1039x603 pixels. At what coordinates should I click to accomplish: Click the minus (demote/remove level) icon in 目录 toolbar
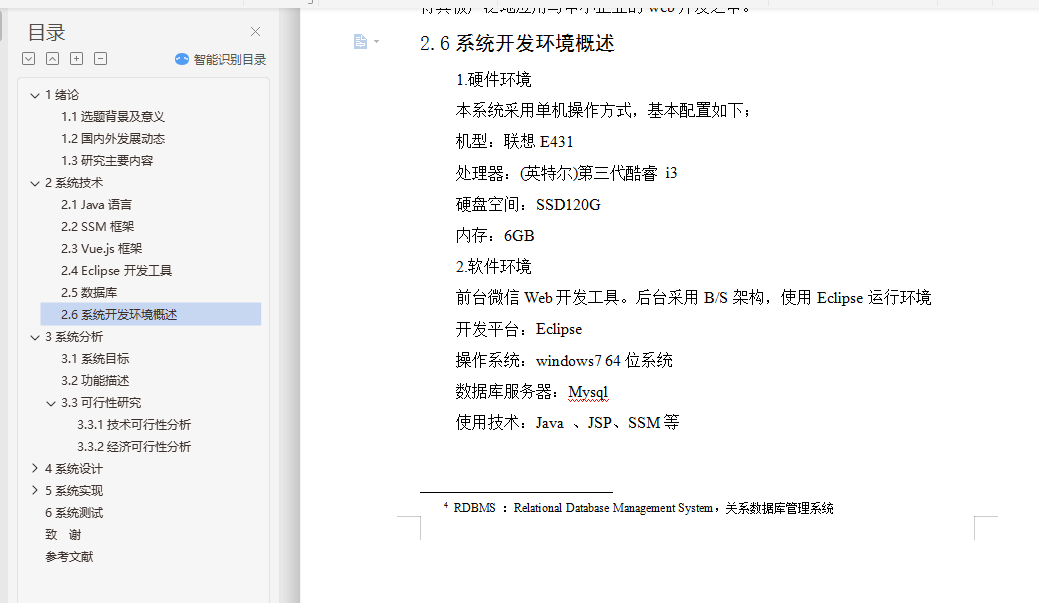coord(100,58)
